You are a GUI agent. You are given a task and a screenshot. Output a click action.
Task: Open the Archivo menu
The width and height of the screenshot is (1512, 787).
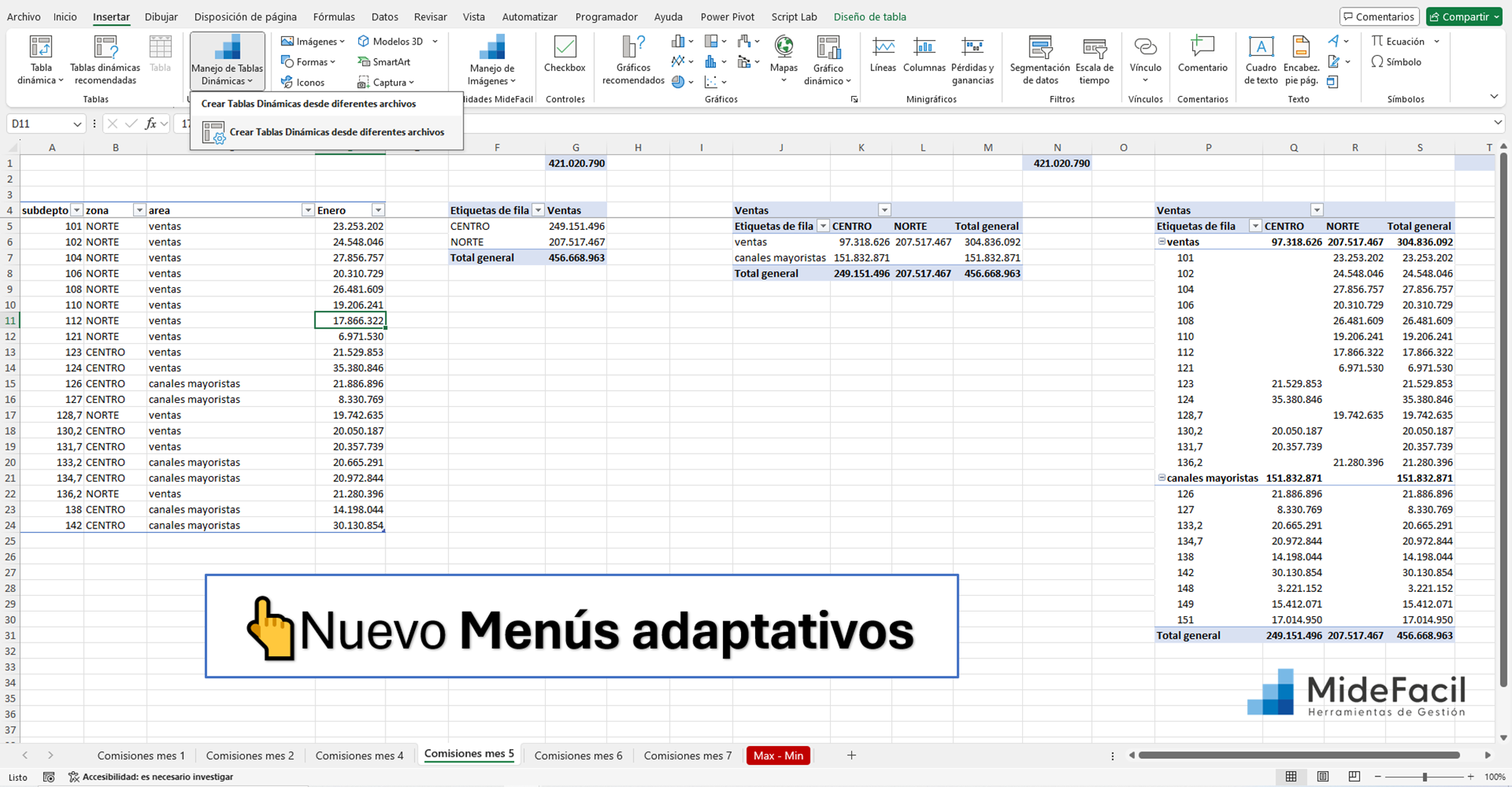pyautogui.click(x=23, y=17)
